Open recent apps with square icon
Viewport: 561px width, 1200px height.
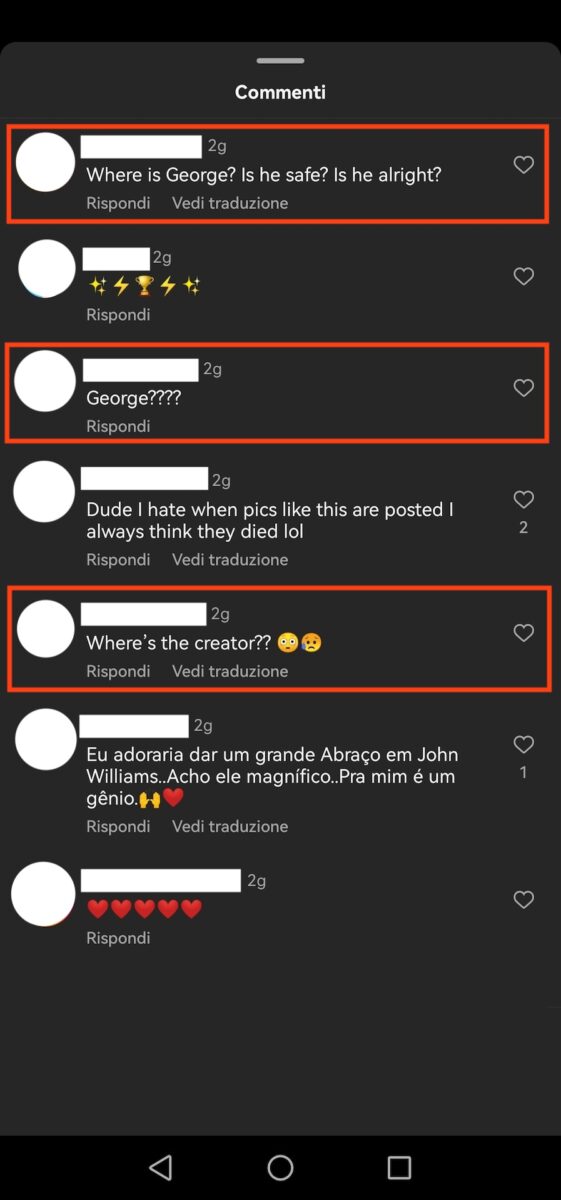(x=399, y=1167)
